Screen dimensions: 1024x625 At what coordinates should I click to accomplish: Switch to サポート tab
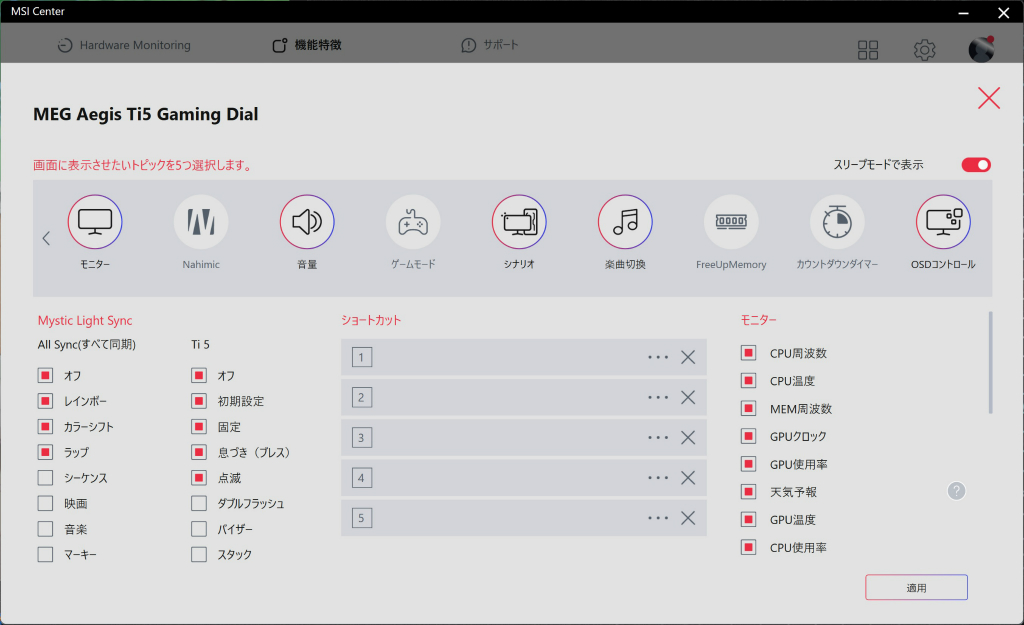point(490,45)
